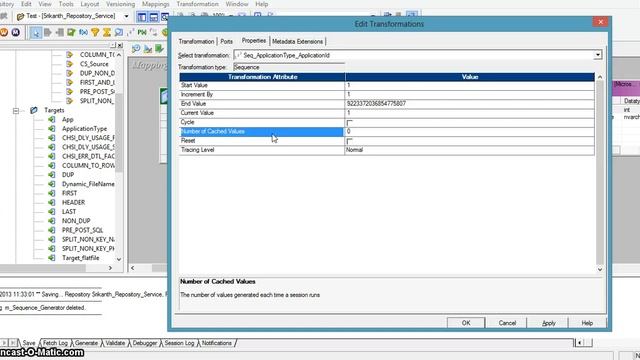Click the Number of Cached Values value field

coord(469,131)
